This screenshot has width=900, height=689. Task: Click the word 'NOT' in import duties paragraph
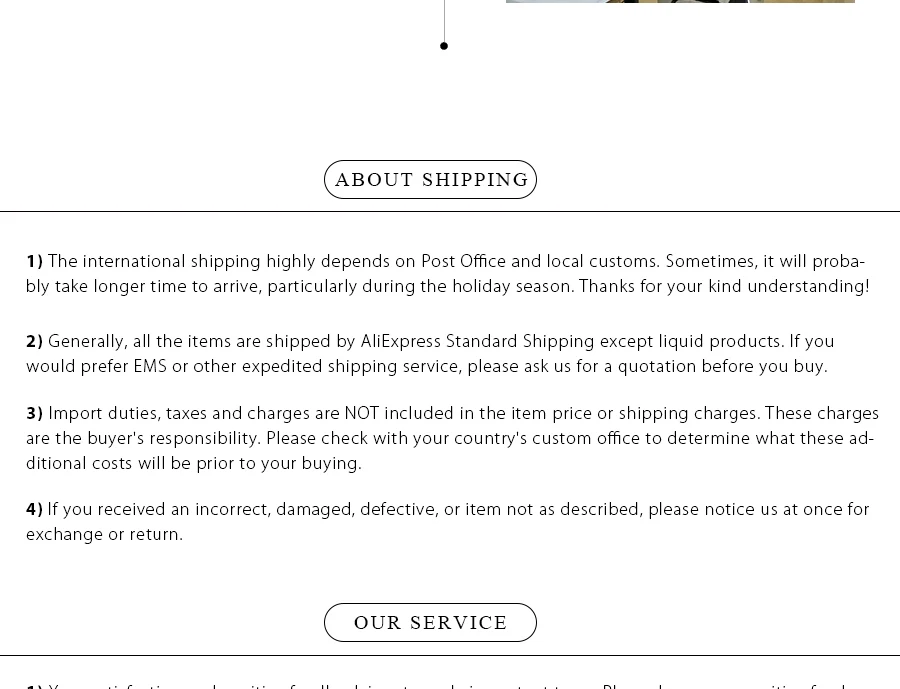pyautogui.click(x=362, y=413)
